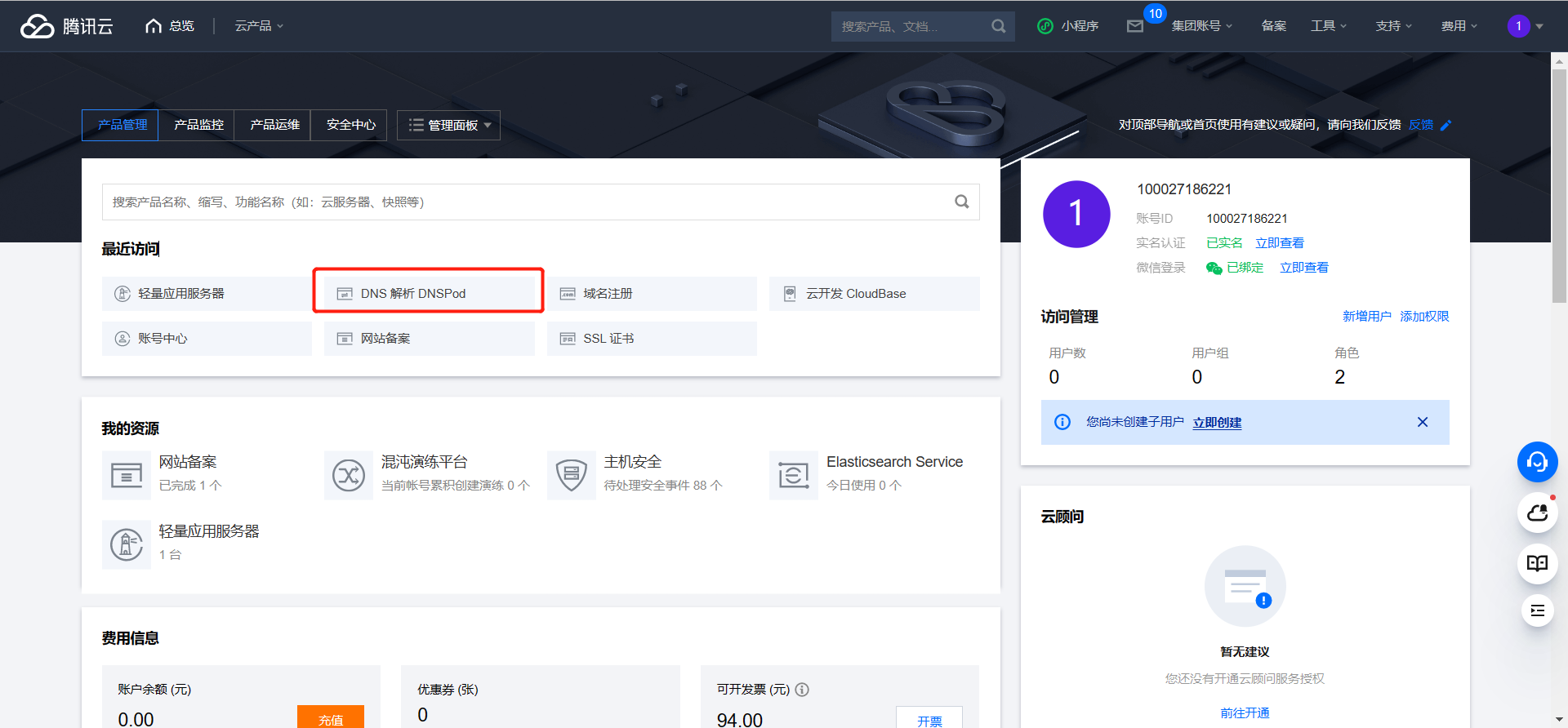Dismiss the sub-user creation notice
Image resolution: width=1568 pixels, height=728 pixels.
1422,422
